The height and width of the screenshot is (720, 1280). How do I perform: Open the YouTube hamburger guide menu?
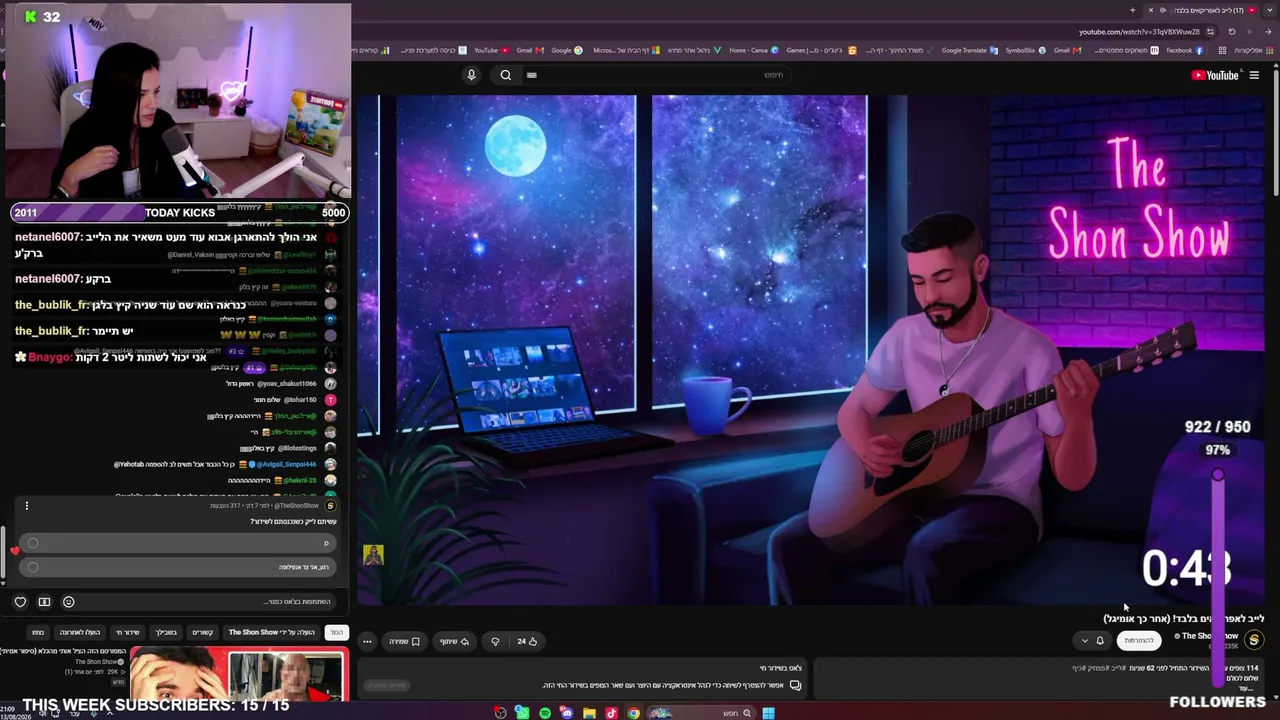[x=1254, y=75]
